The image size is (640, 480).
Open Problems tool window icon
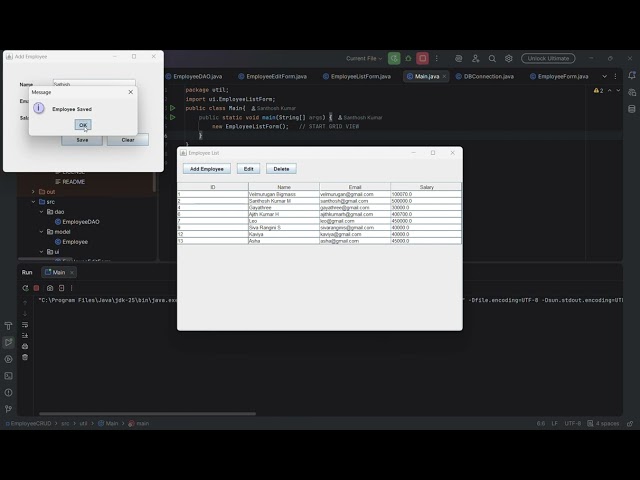(x=9, y=393)
